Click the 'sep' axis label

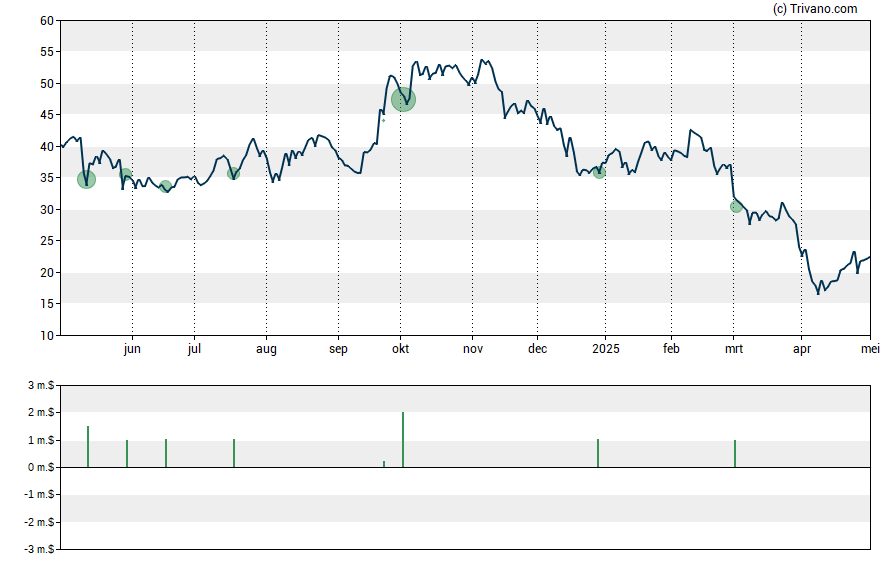(338, 349)
